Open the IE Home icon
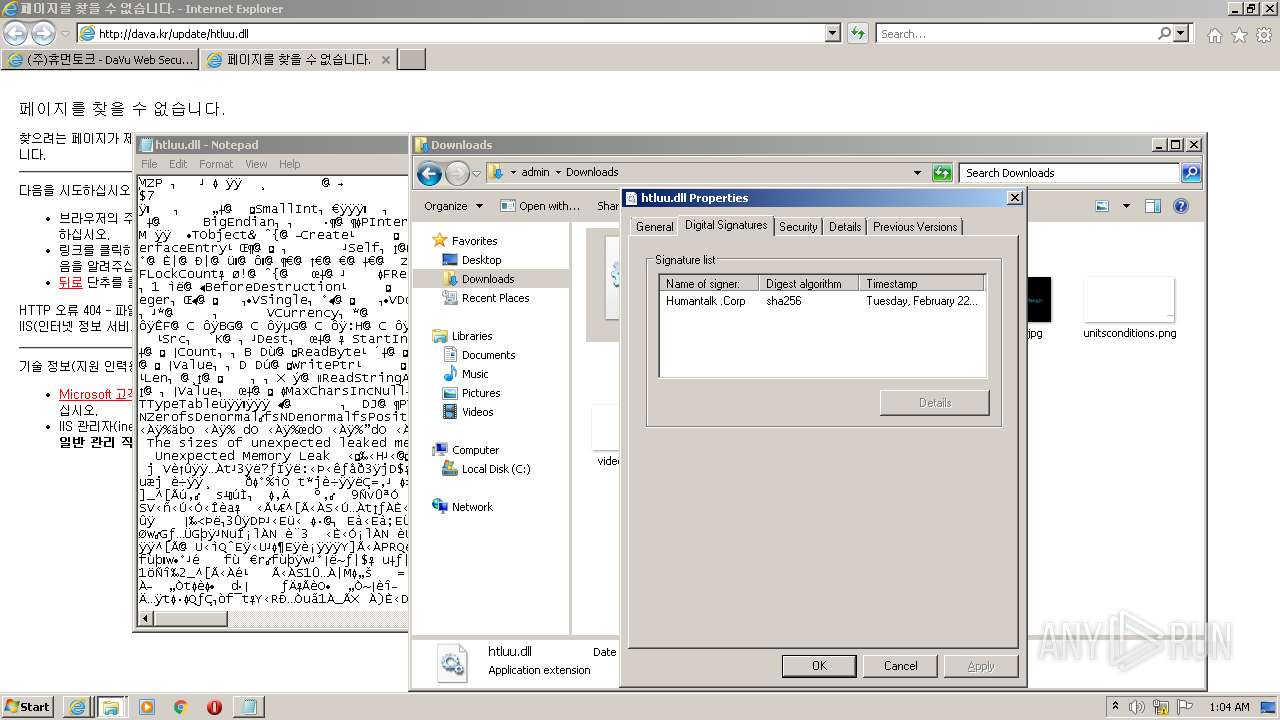Screen dimensions: 1280x720 [1214, 35]
